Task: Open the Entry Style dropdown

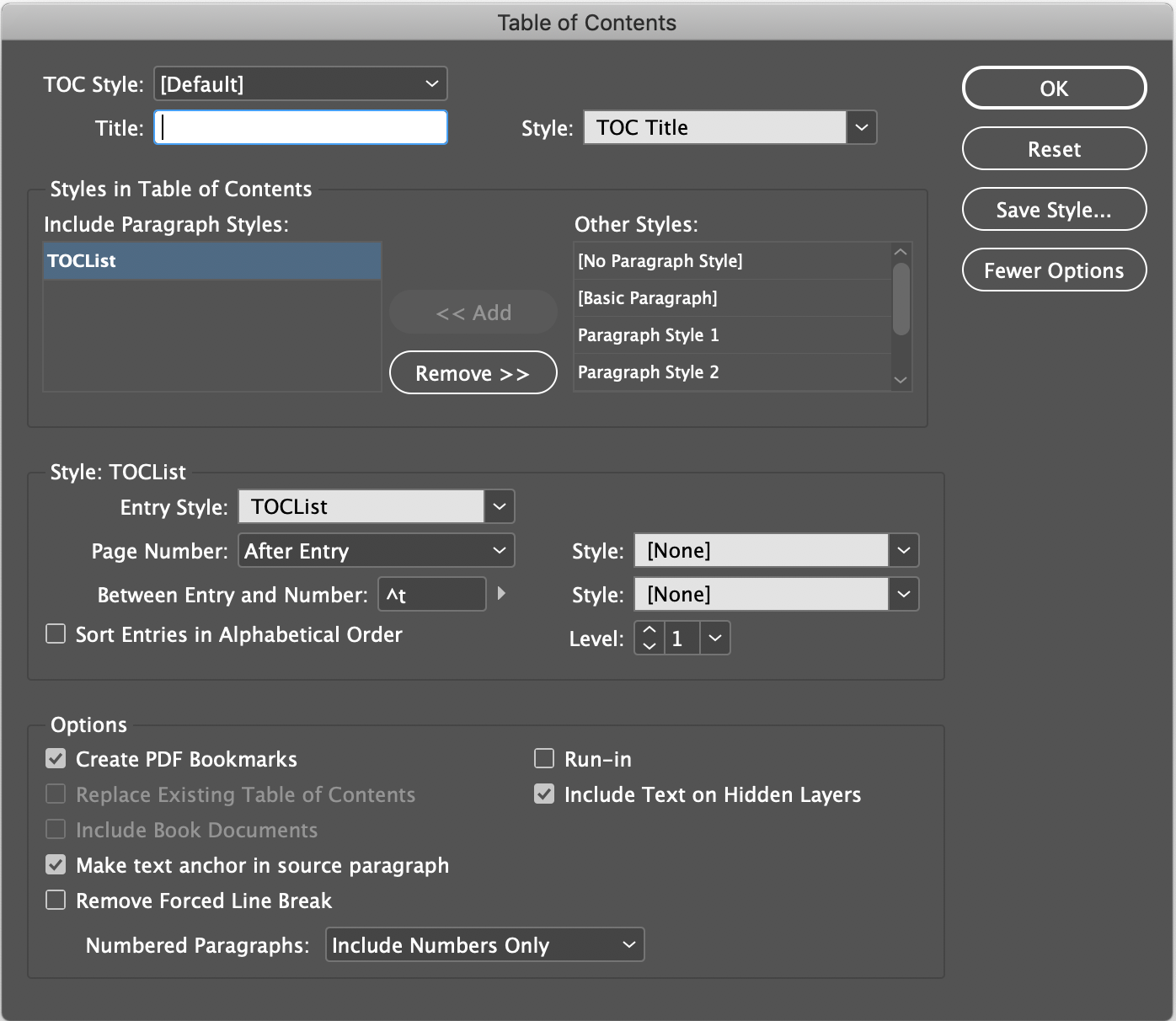Action: pos(499,507)
